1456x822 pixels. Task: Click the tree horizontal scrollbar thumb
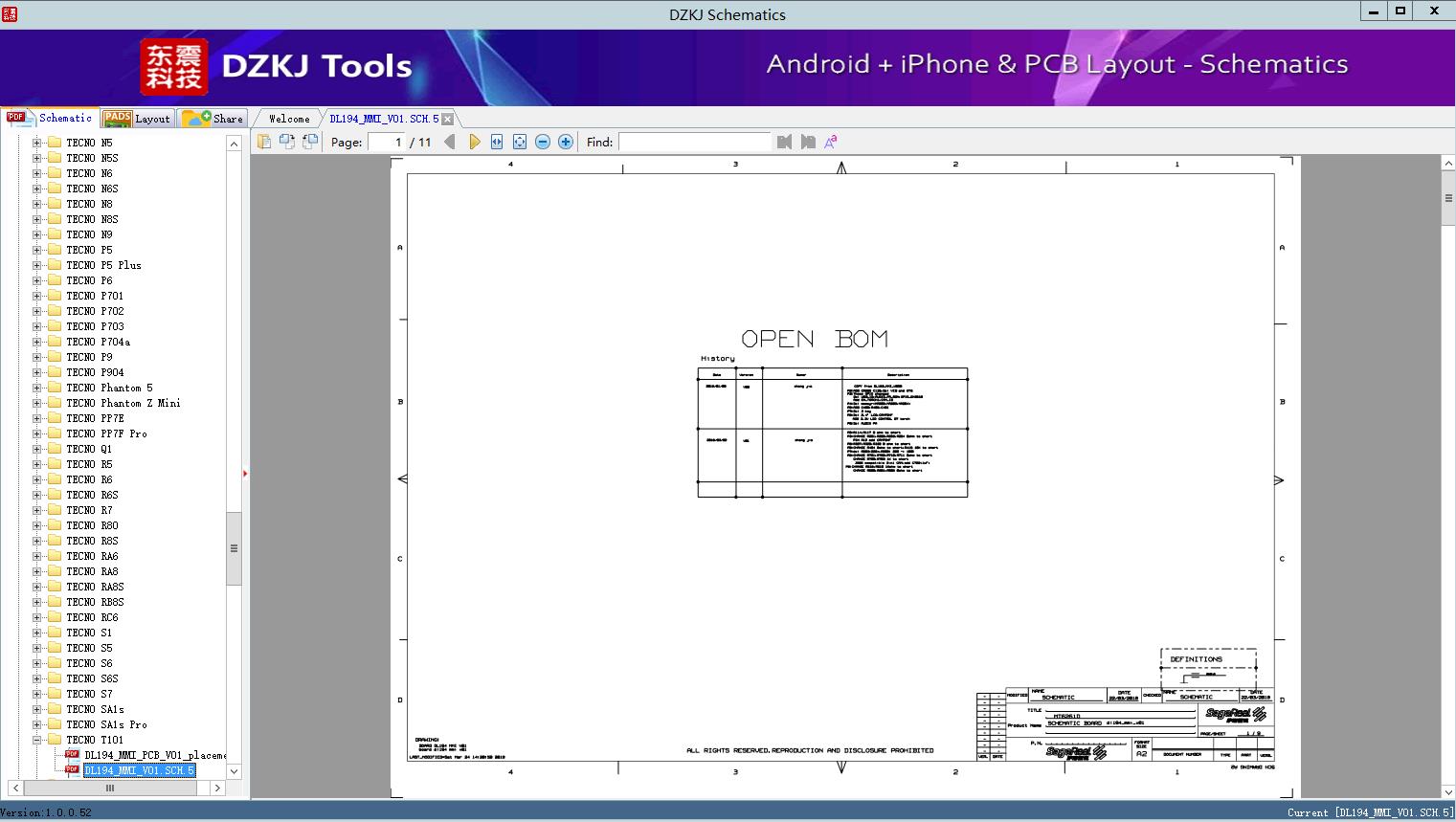tap(109, 789)
